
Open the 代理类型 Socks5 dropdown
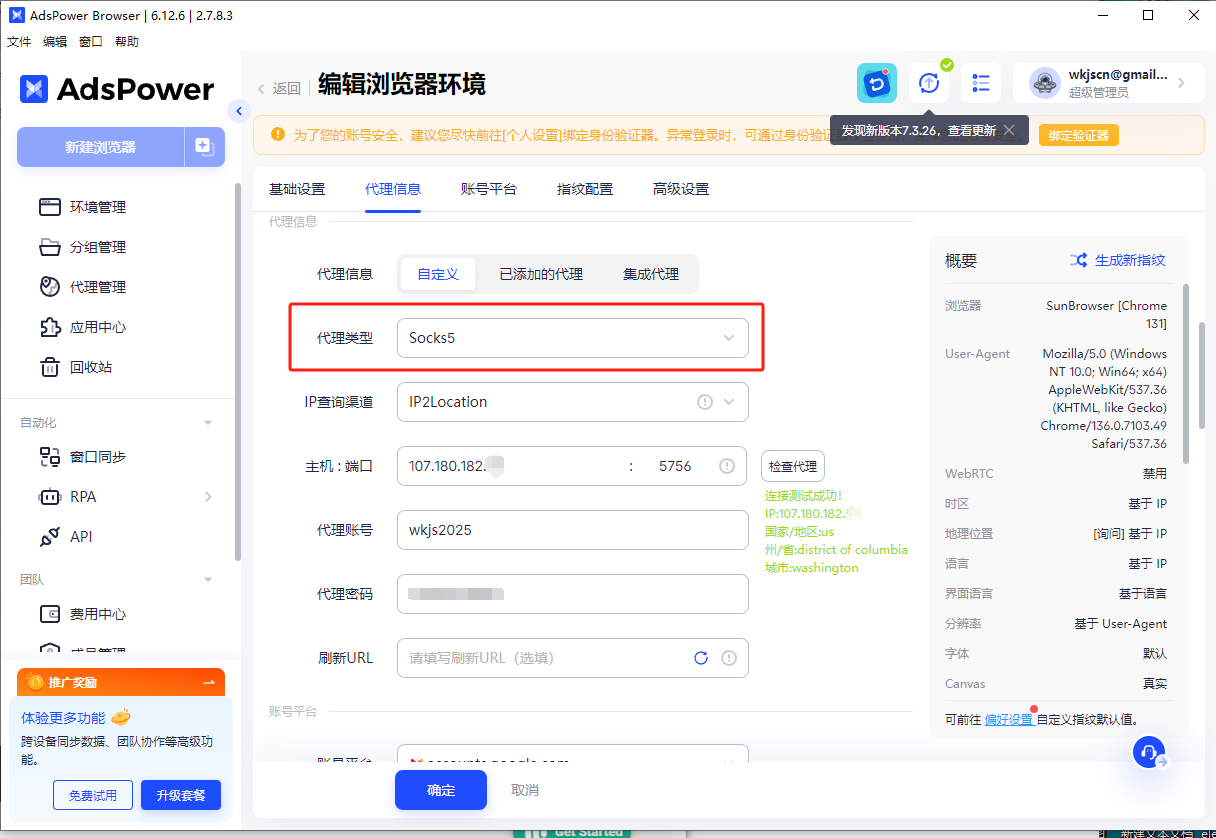point(572,338)
